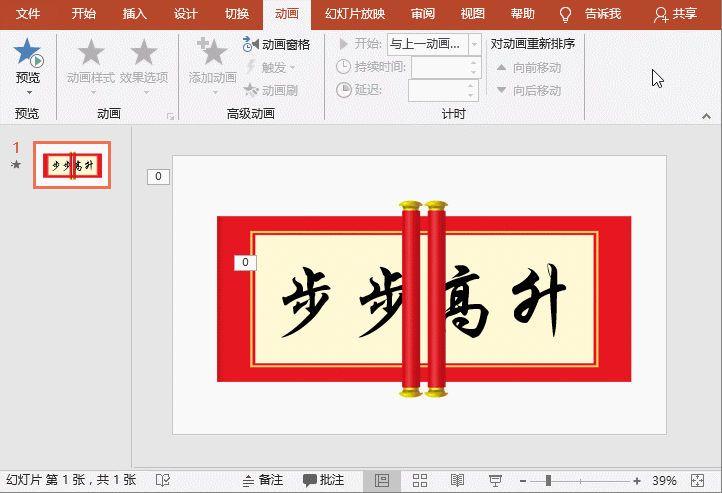Toggle the Comments (批注) pane

[323, 481]
